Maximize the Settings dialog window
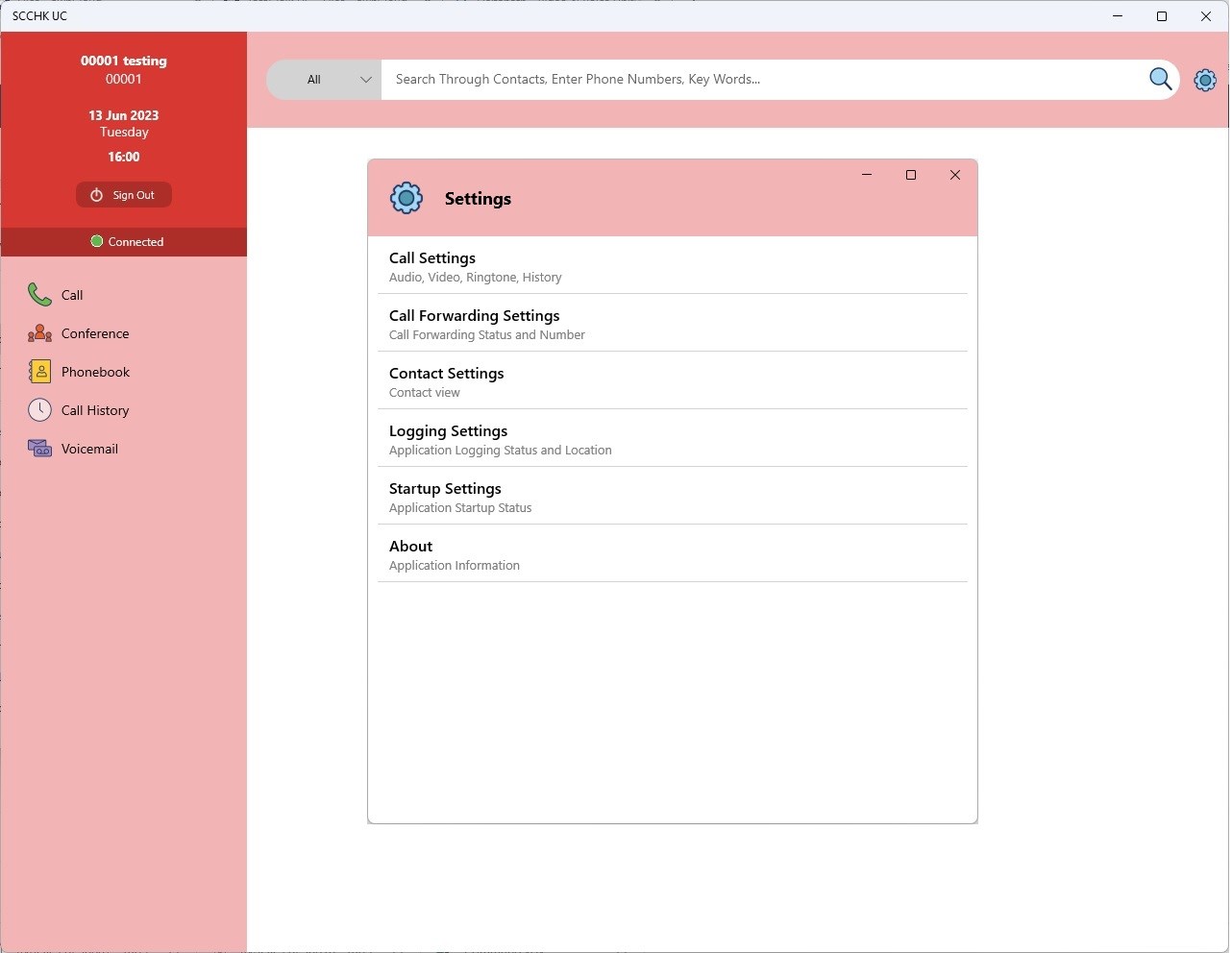1232x953 pixels. [911, 175]
